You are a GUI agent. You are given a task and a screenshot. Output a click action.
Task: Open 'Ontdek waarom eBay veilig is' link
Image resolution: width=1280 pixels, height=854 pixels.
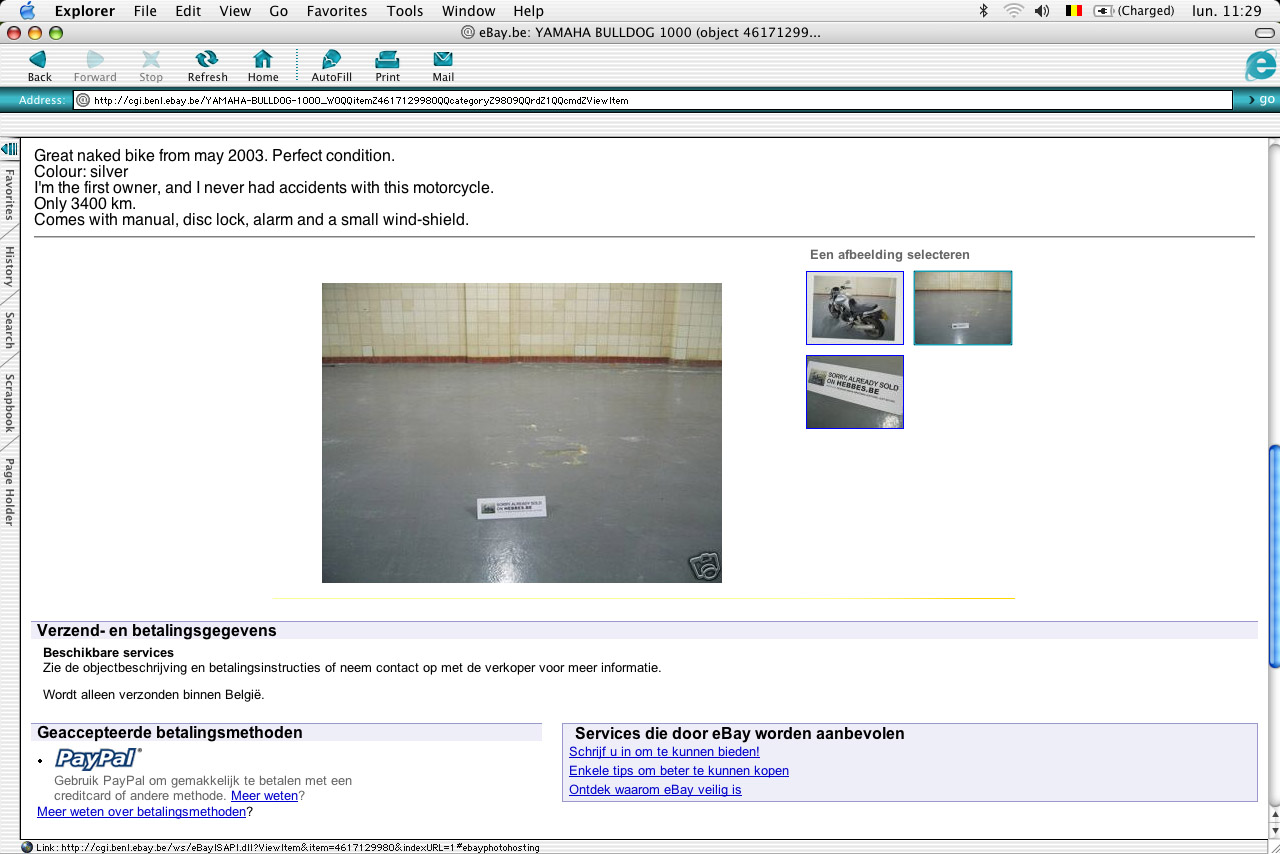[655, 790]
